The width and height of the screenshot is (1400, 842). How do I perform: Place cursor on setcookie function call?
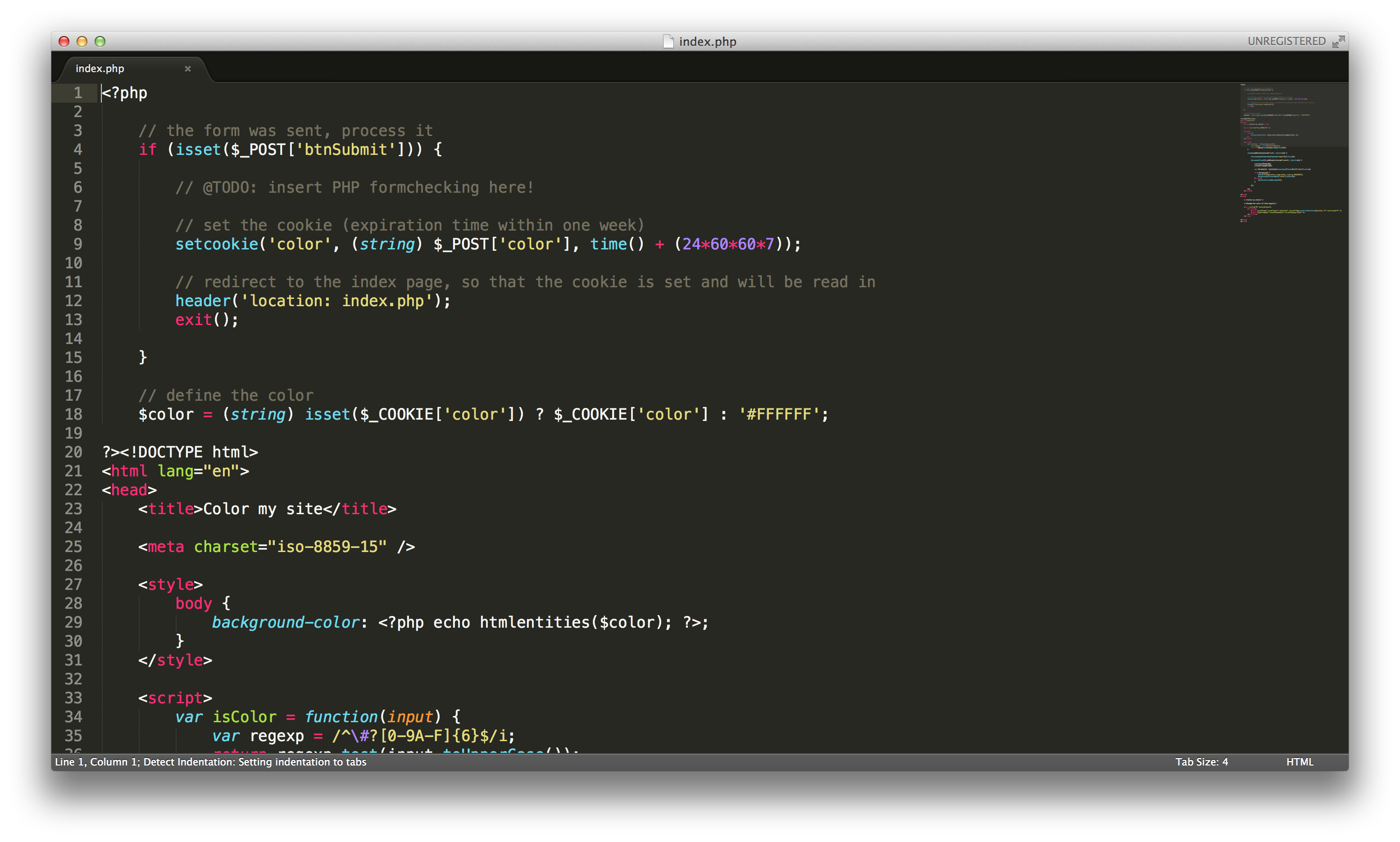(217, 244)
